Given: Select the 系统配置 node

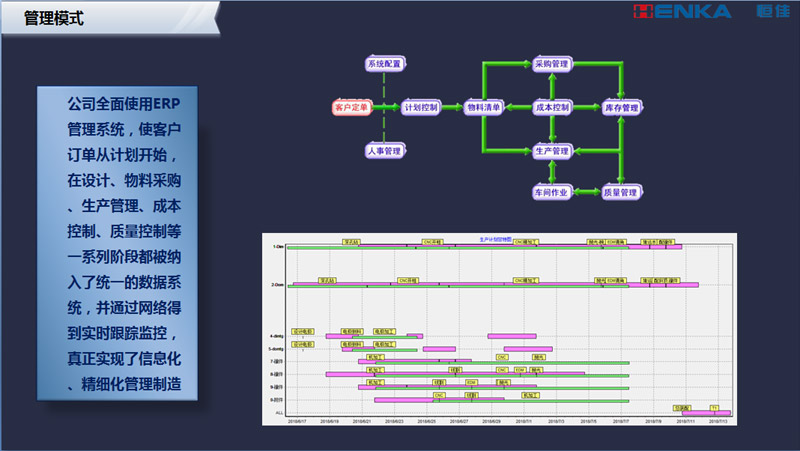Looking at the screenshot, I should coord(384,64).
